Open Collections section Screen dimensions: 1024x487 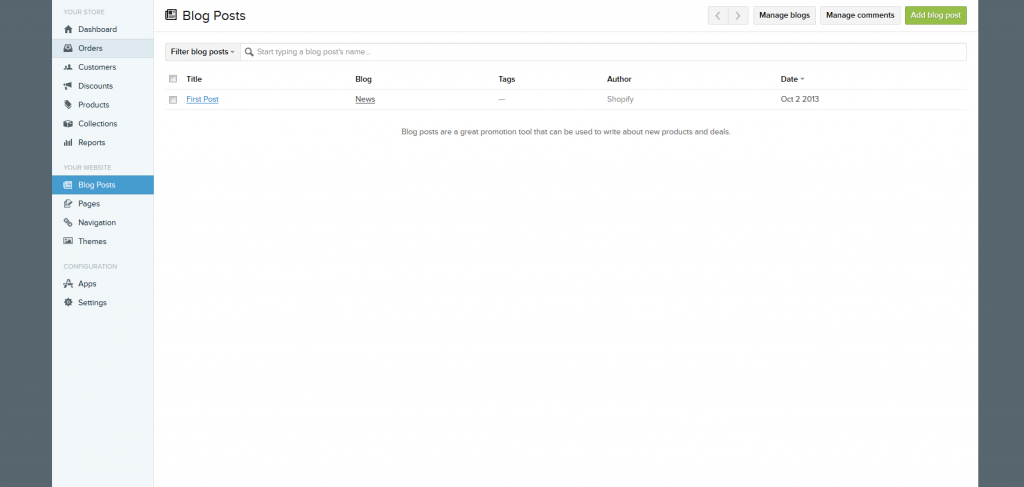point(103,124)
